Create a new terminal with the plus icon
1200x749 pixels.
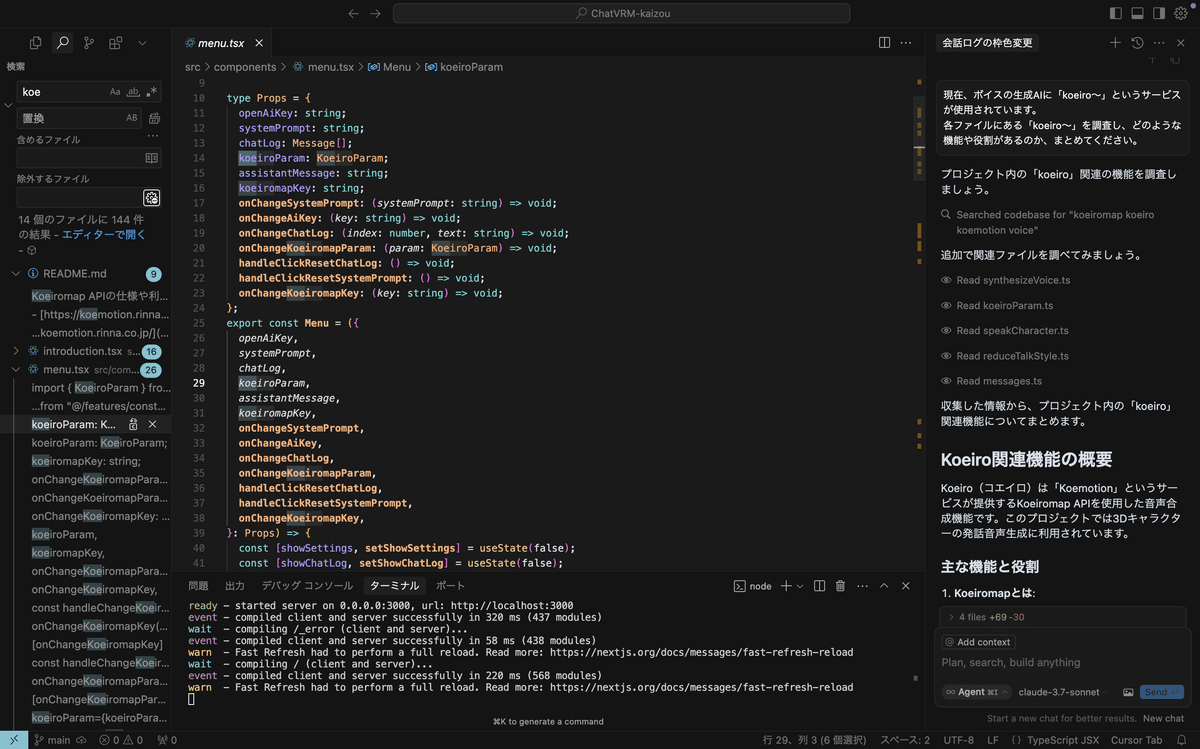(x=785, y=586)
